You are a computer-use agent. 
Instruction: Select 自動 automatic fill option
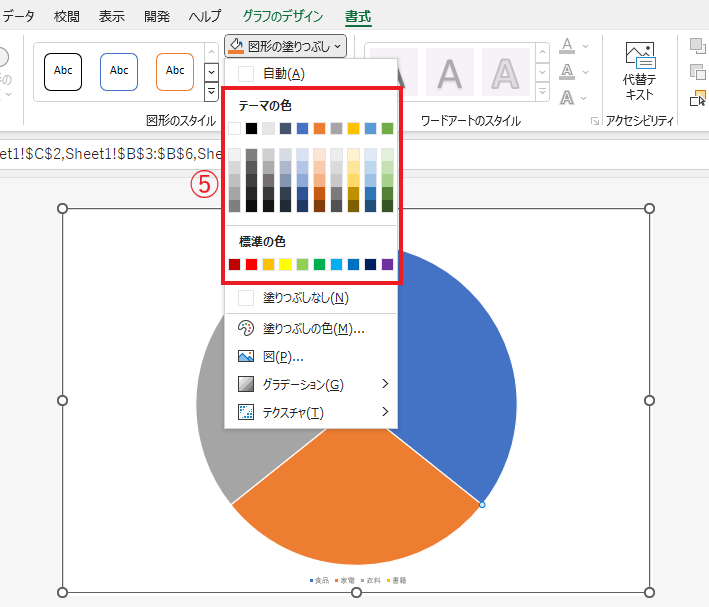click(283, 73)
